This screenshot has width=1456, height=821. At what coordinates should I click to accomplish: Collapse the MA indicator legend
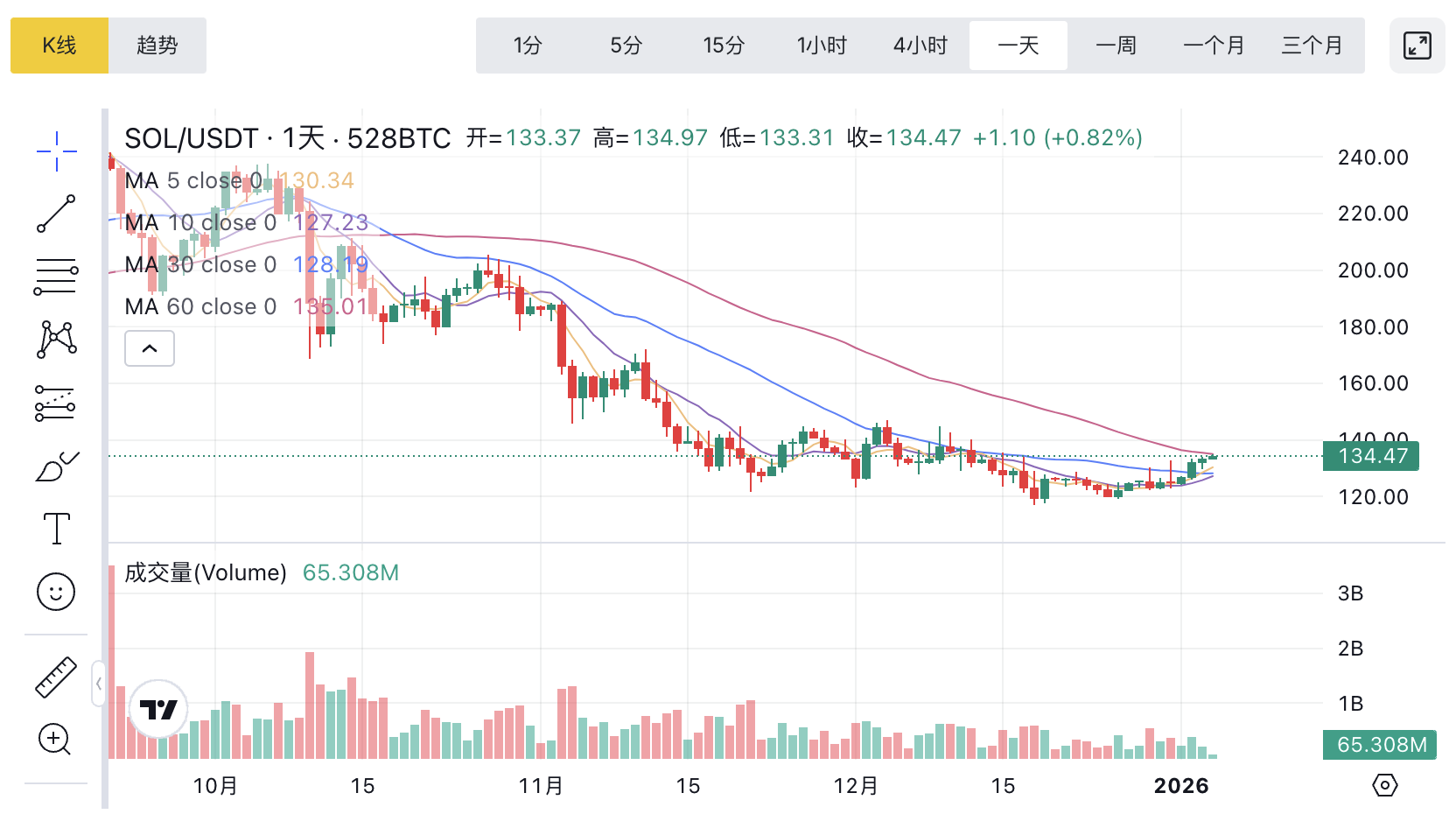pos(150,348)
